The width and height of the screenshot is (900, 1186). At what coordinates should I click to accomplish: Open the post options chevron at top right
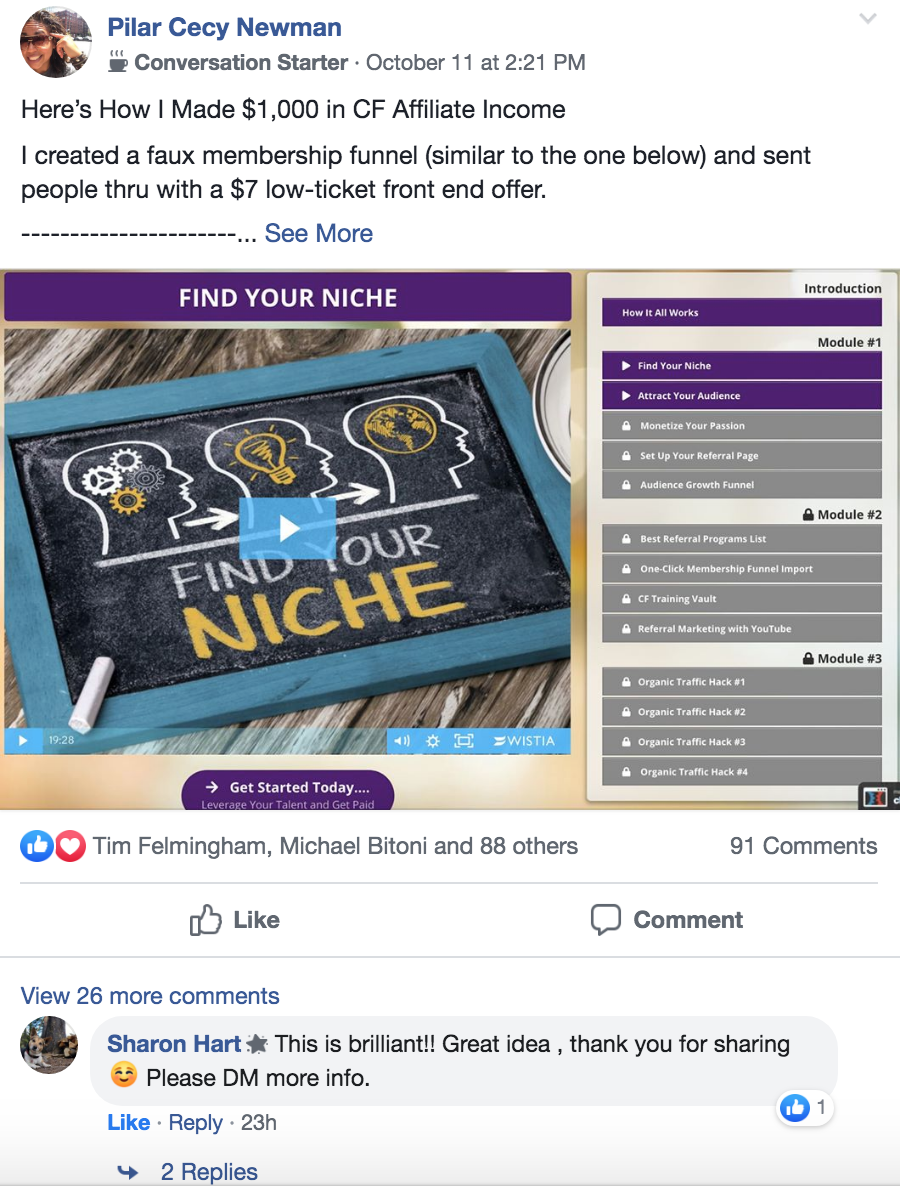click(868, 18)
